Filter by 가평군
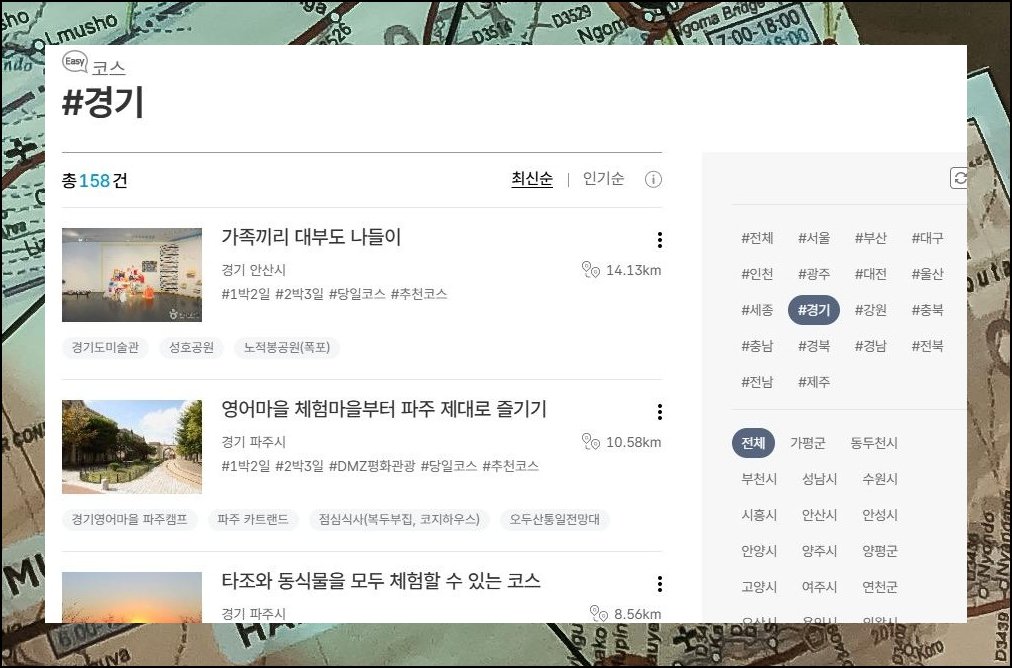The image size is (1012, 668). click(x=807, y=443)
